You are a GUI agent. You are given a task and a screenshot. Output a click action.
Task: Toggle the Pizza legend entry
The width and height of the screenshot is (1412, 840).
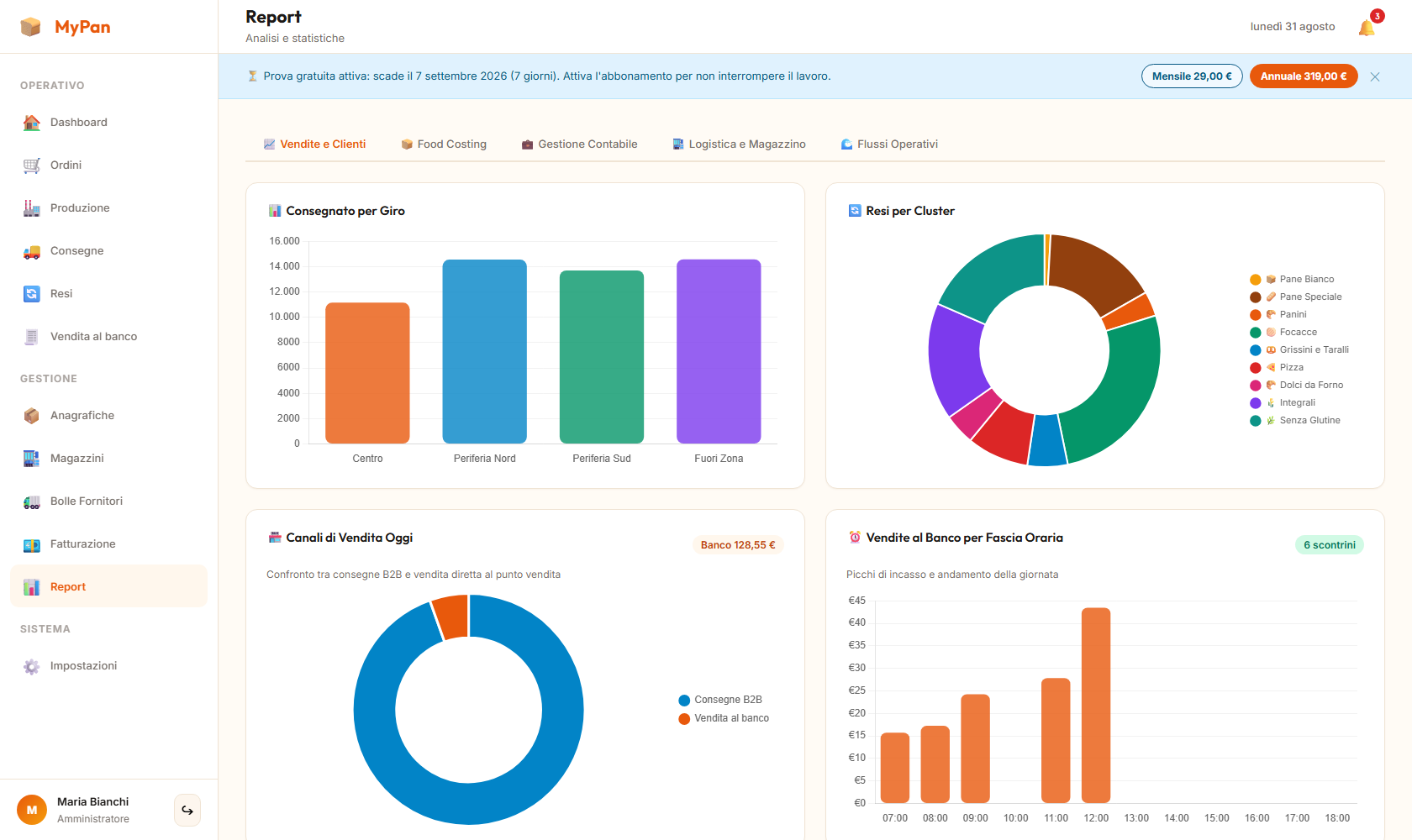1277,368
